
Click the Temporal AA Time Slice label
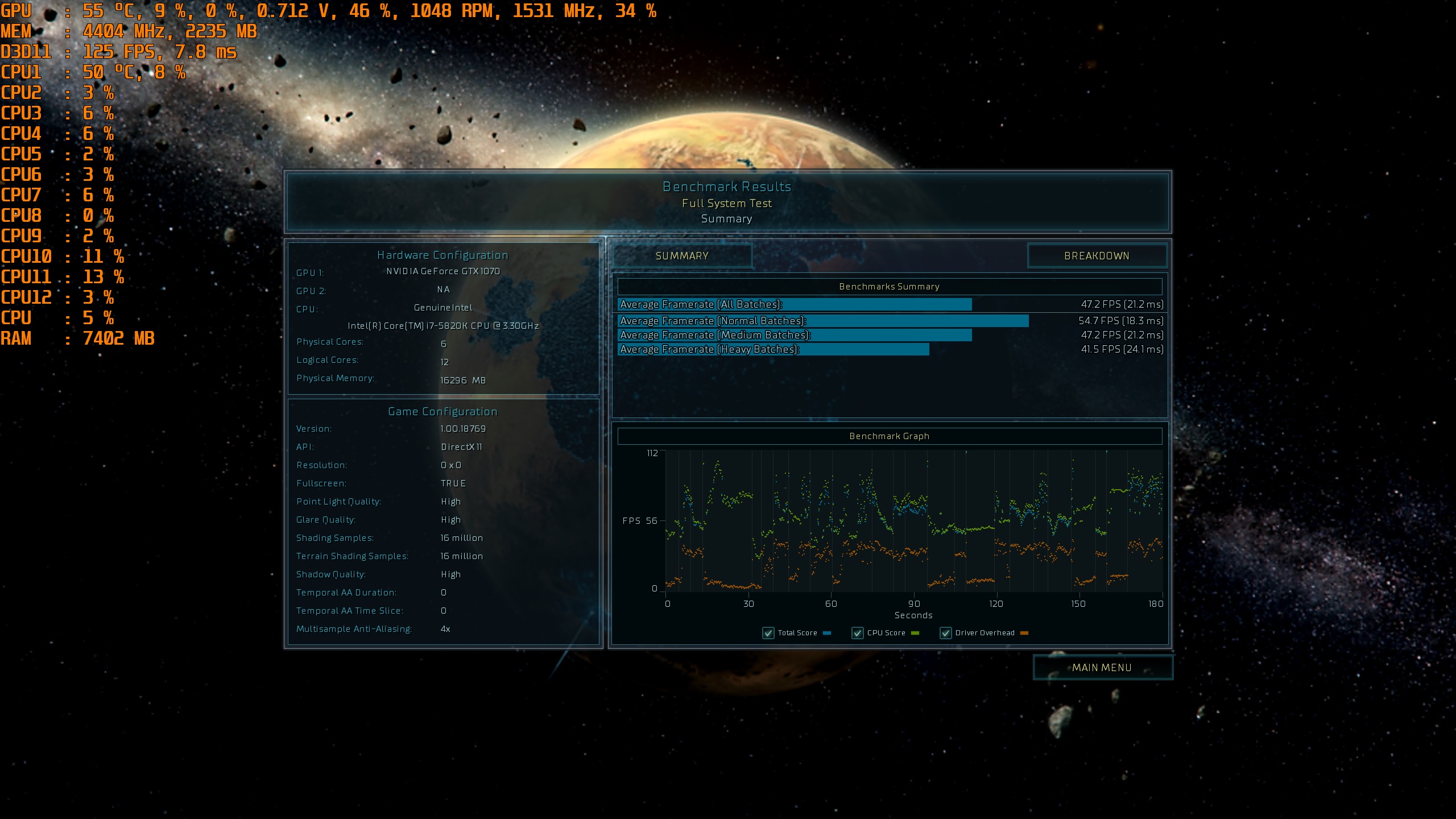pos(350,611)
